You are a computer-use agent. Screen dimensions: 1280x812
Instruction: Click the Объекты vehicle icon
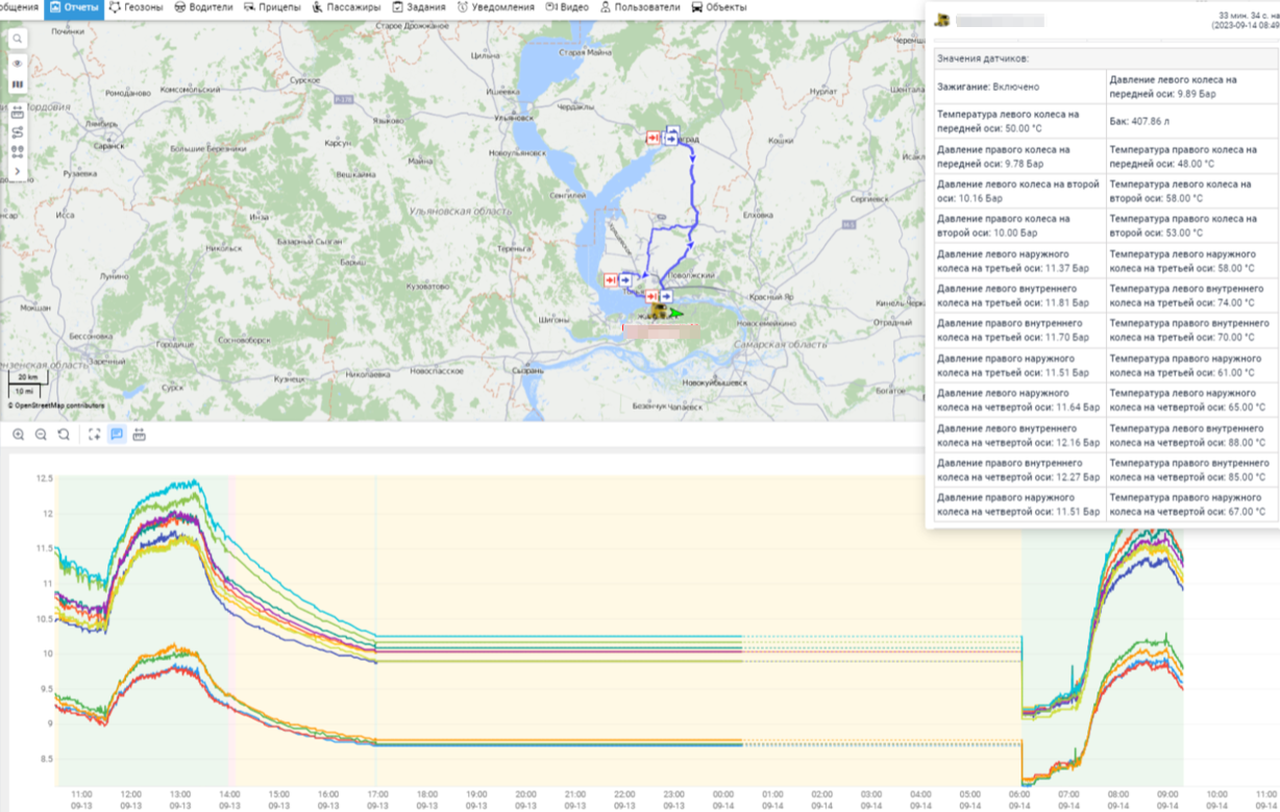696,7
